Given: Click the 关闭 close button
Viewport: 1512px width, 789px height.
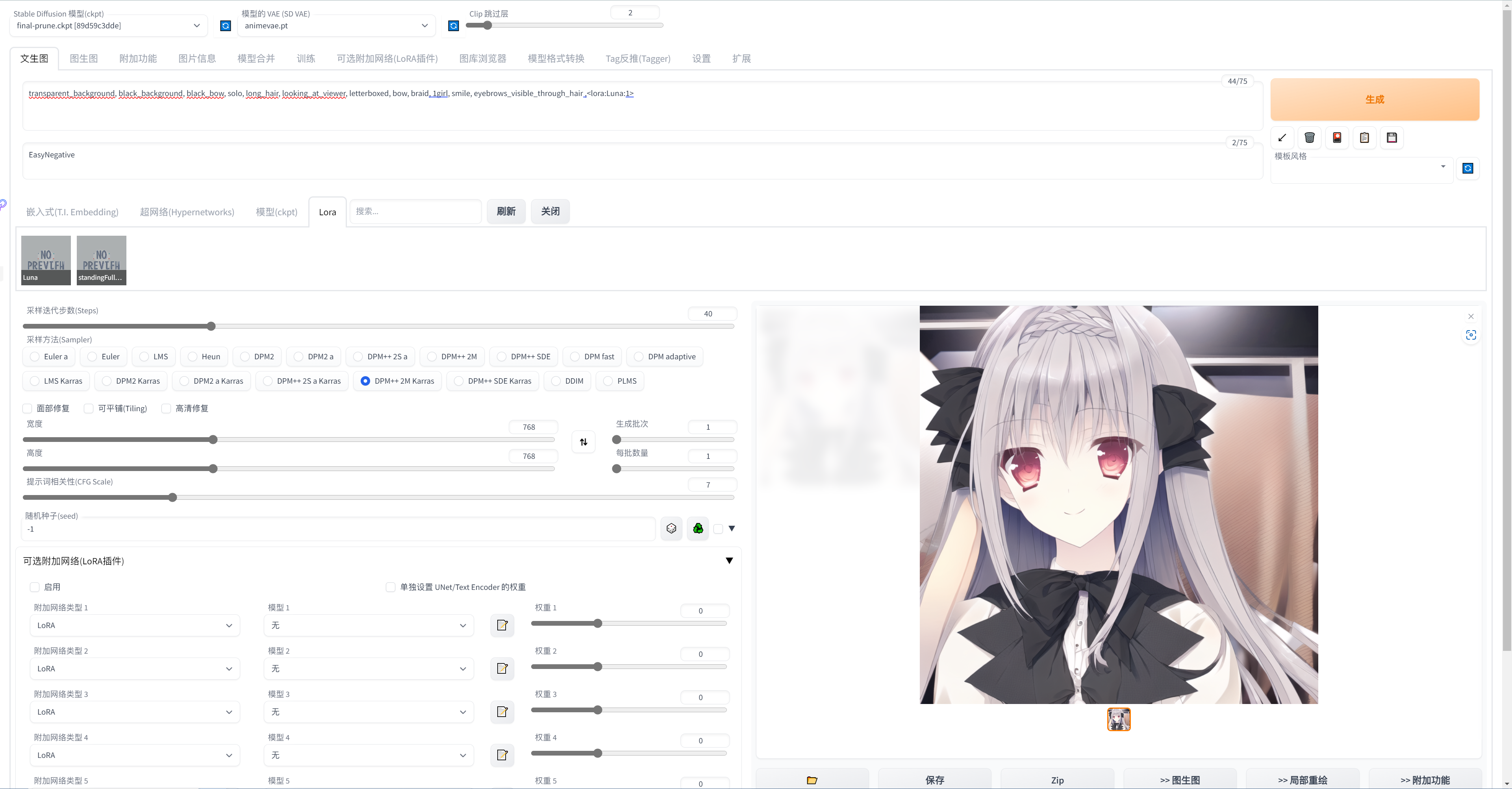Looking at the screenshot, I should coord(550,211).
